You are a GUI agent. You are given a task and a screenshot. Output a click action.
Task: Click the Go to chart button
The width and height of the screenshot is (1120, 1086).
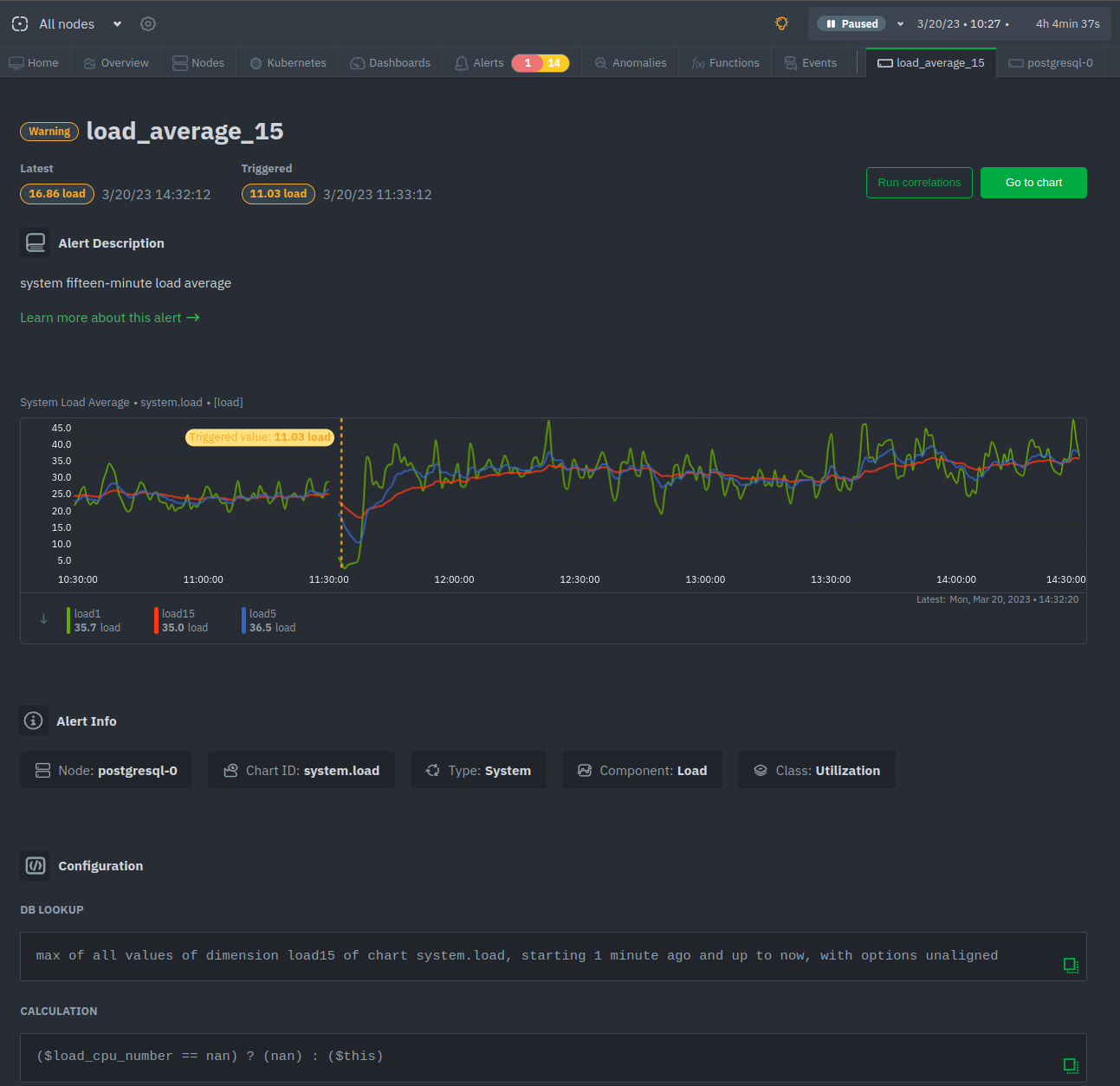[x=1033, y=183]
